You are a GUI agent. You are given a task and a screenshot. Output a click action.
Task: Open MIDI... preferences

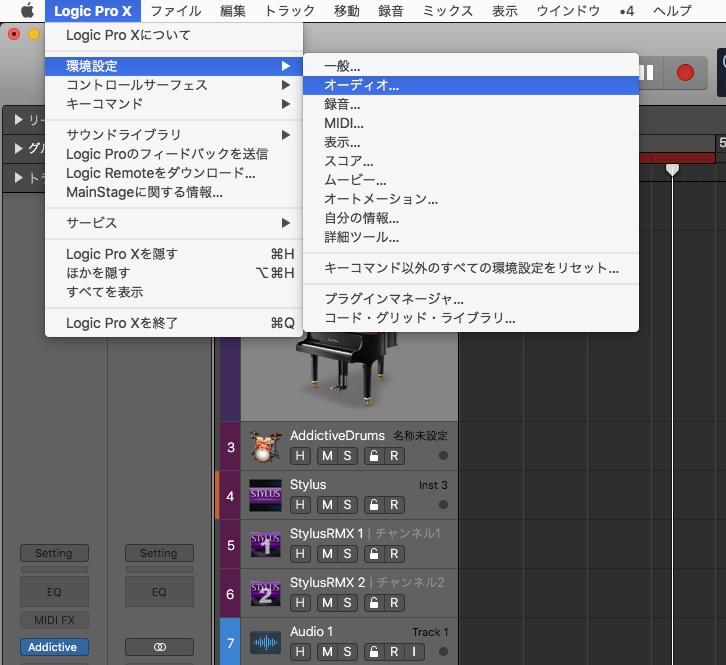coord(471,124)
